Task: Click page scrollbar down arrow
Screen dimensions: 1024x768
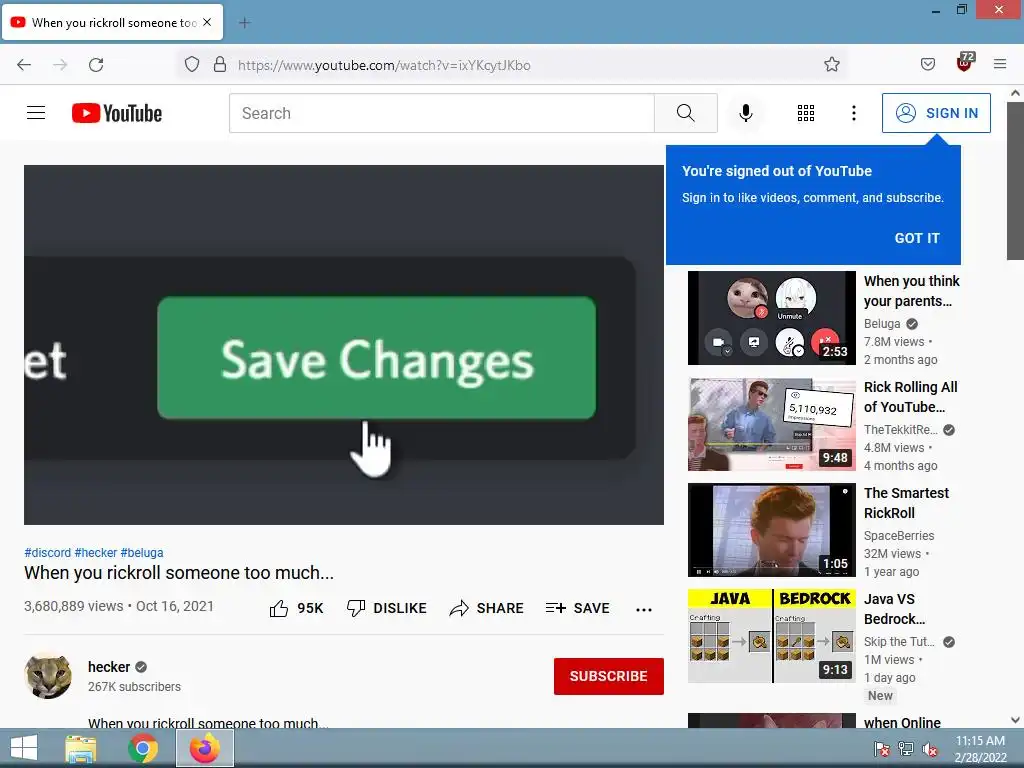Action: point(1016,720)
